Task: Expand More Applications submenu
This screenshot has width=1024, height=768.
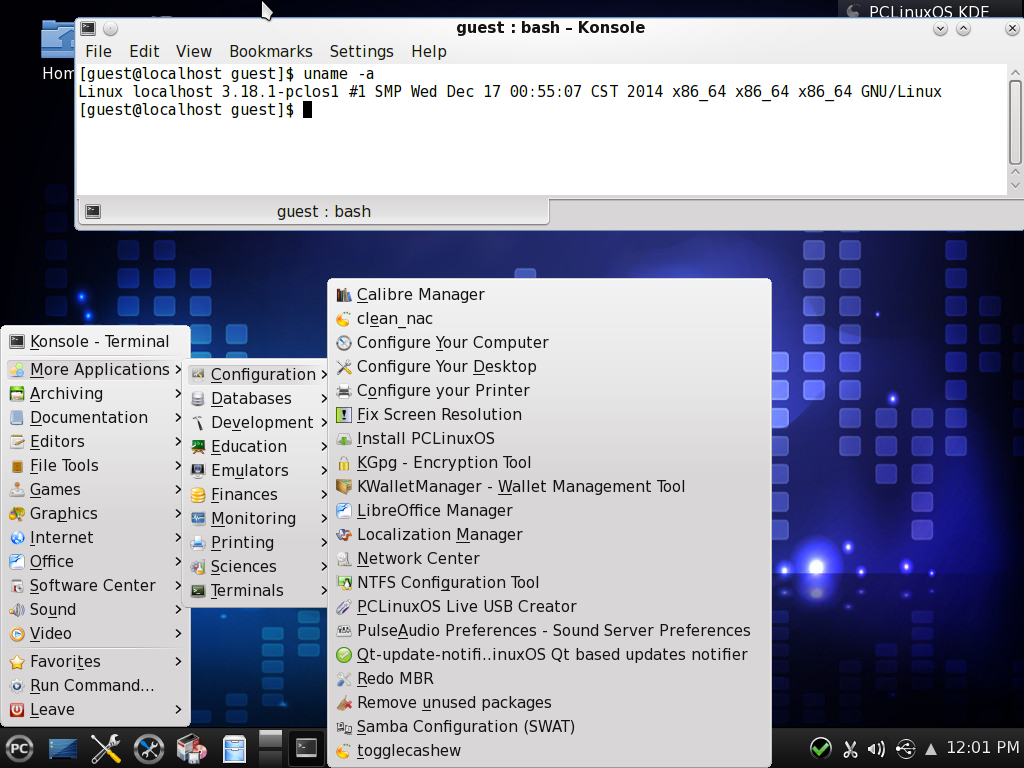Action: [96, 370]
